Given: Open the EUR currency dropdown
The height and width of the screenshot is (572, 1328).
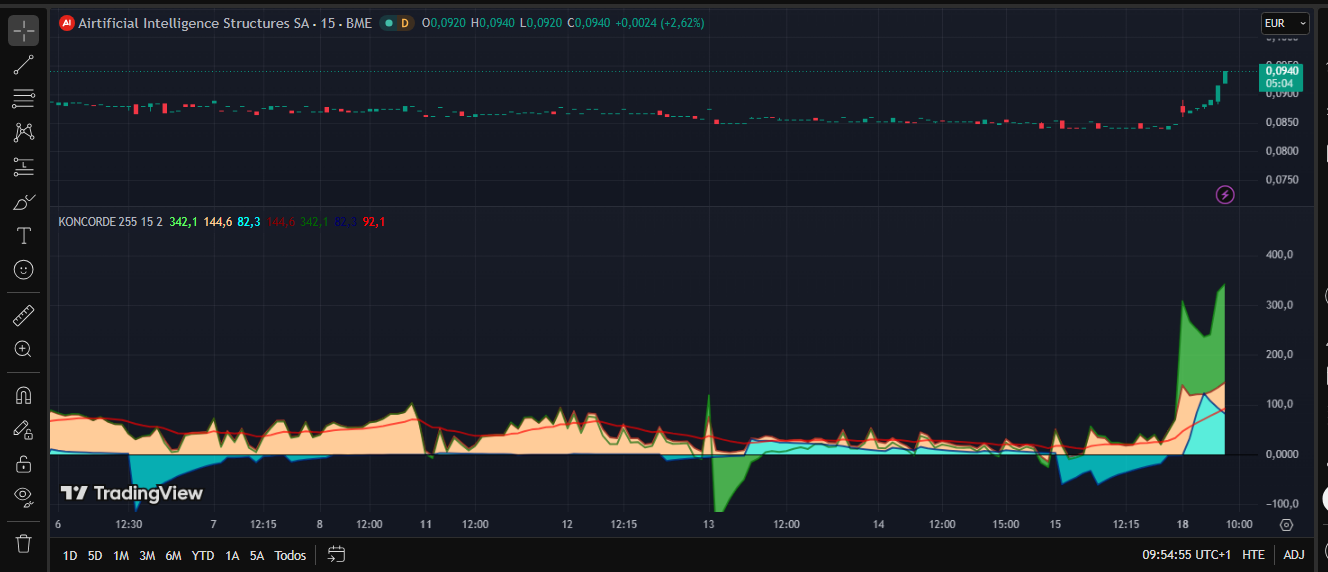Looking at the screenshot, I should coord(1286,23).
